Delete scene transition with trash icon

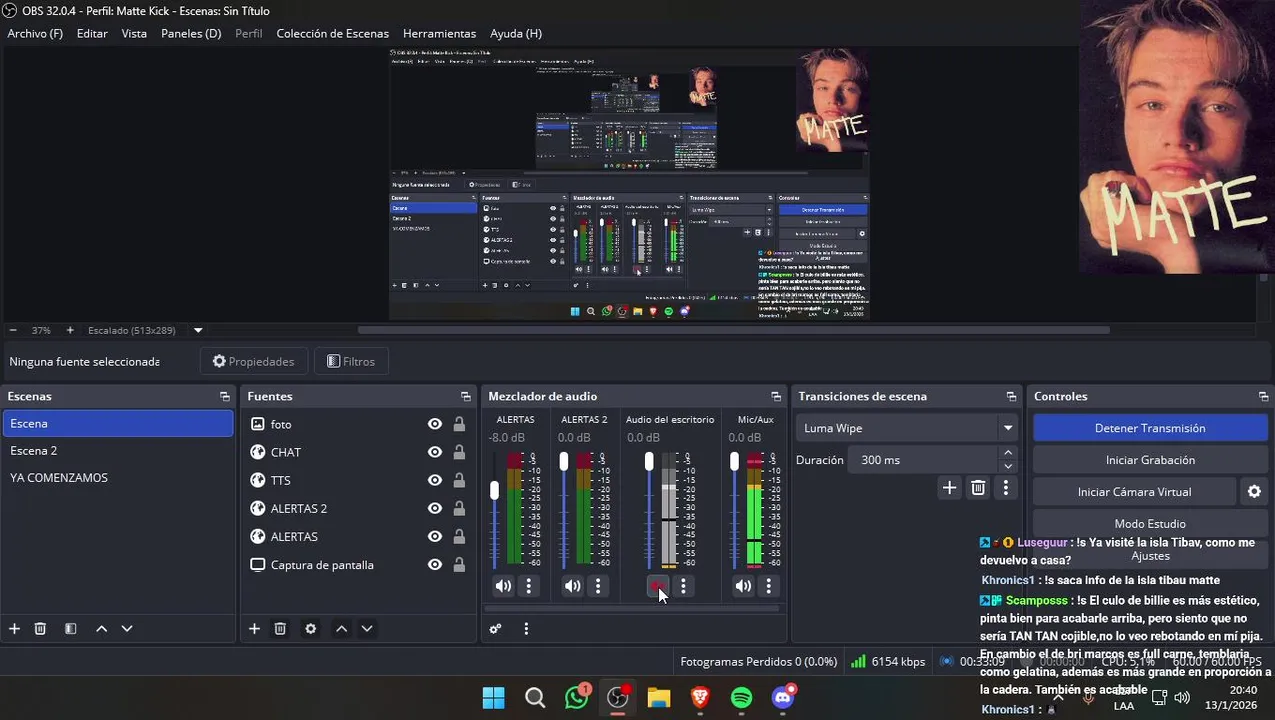tap(978, 488)
